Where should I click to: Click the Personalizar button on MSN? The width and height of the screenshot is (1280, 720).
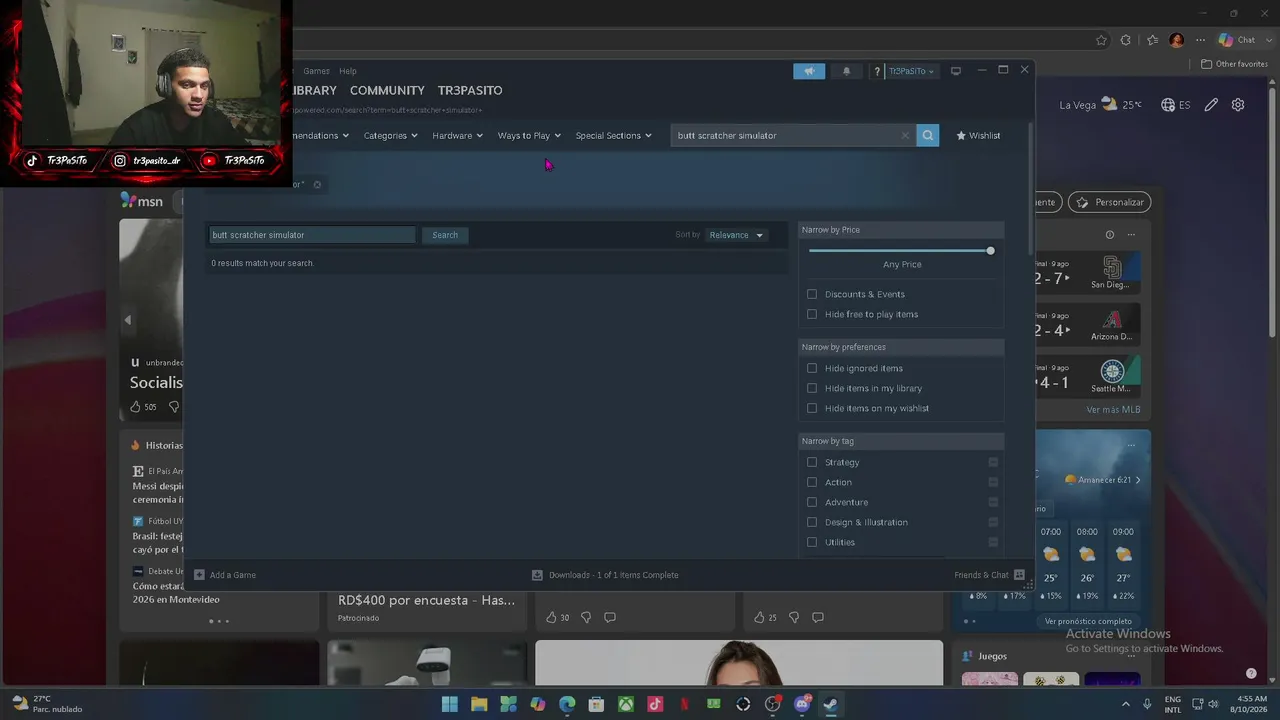coord(1110,202)
